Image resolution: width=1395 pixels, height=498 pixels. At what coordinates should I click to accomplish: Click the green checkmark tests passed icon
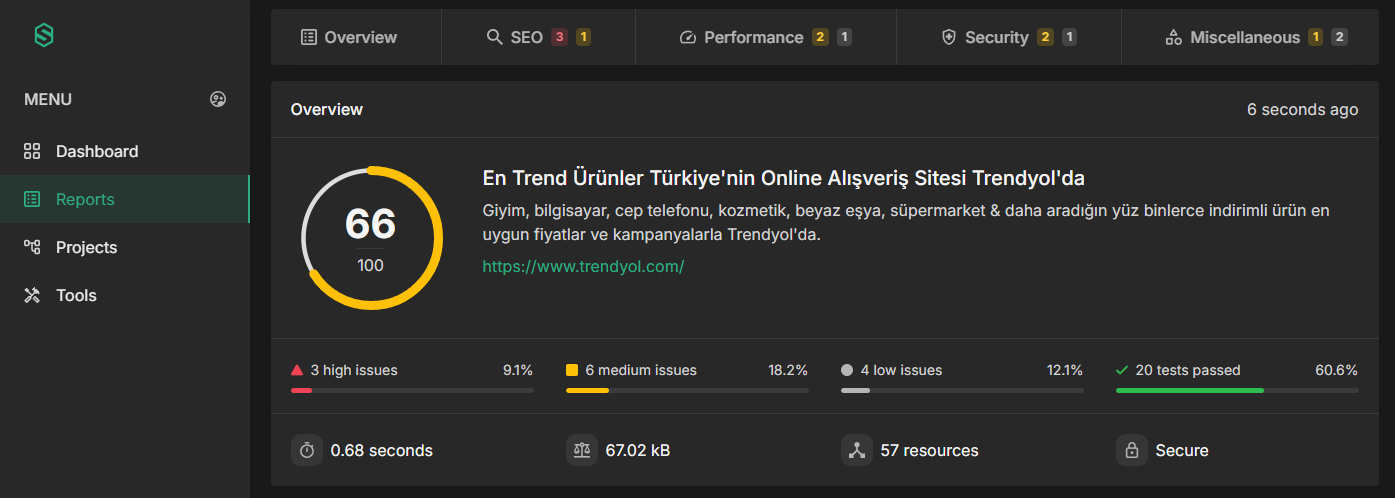[1122, 370]
